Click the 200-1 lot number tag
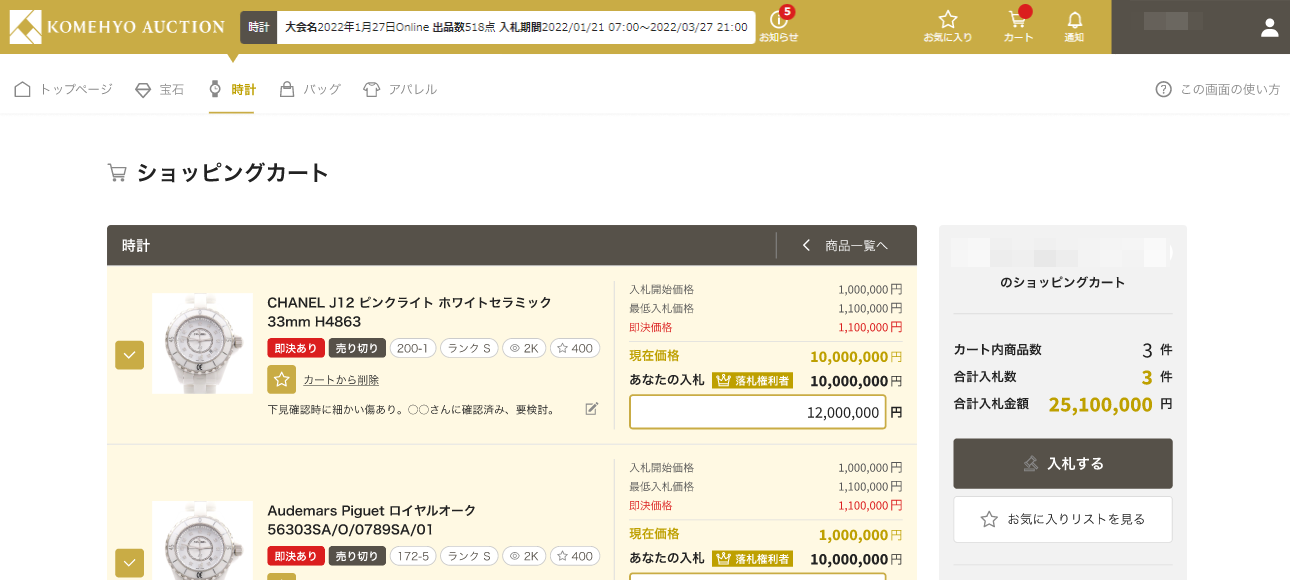Screen dimensions: 1290x580 [413, 349]
